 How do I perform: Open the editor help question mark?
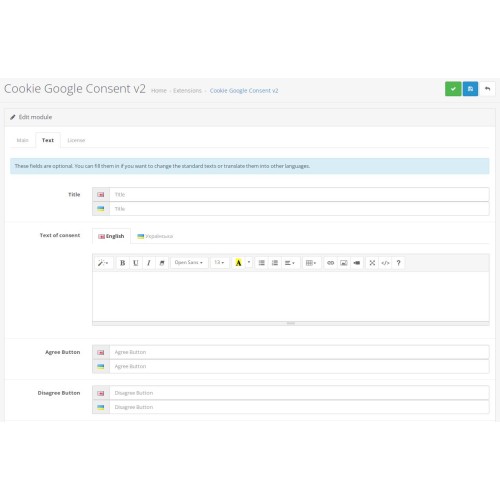coord(398,263)
